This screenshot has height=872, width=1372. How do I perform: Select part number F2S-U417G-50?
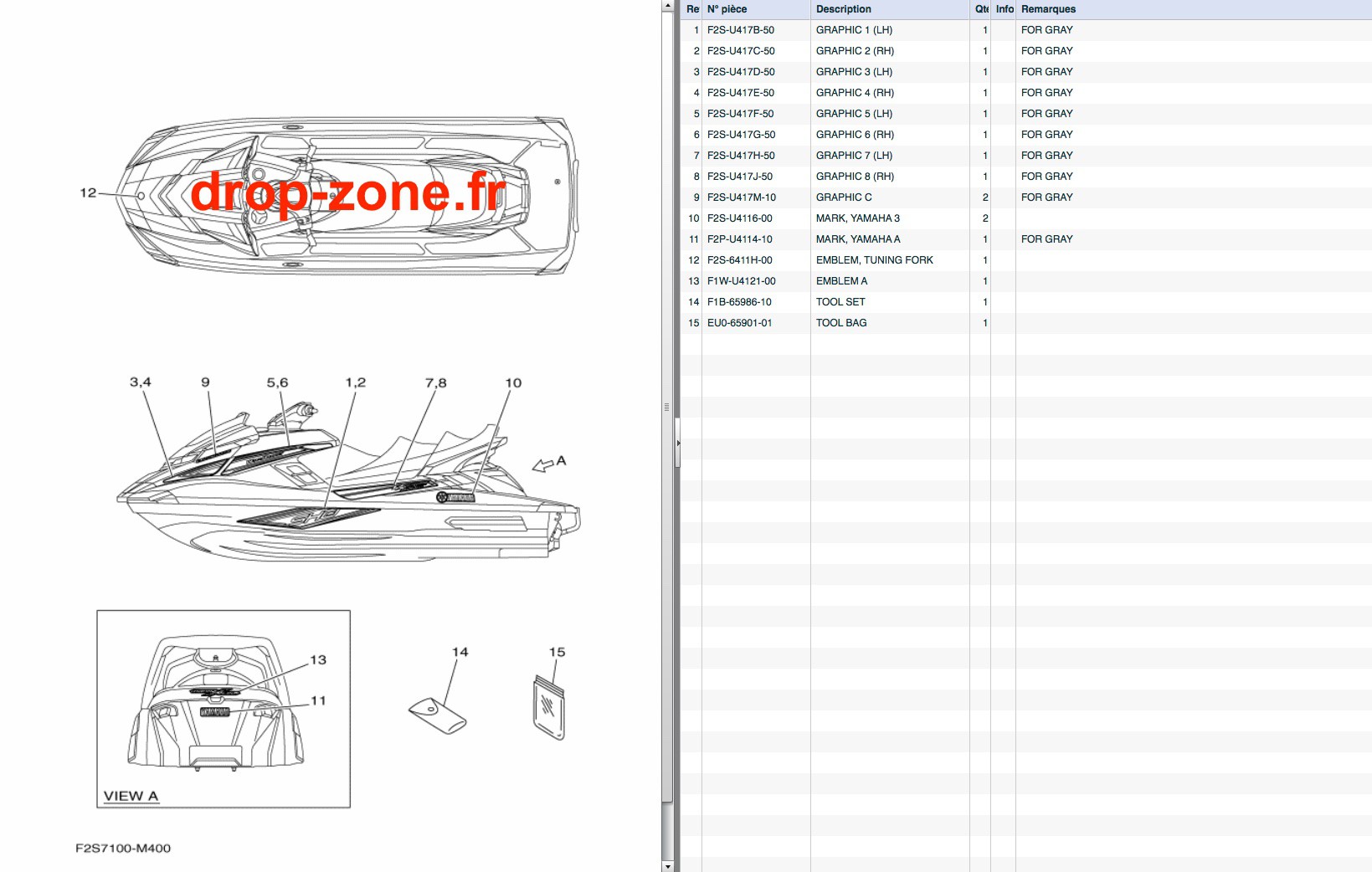tap(741, 135)
